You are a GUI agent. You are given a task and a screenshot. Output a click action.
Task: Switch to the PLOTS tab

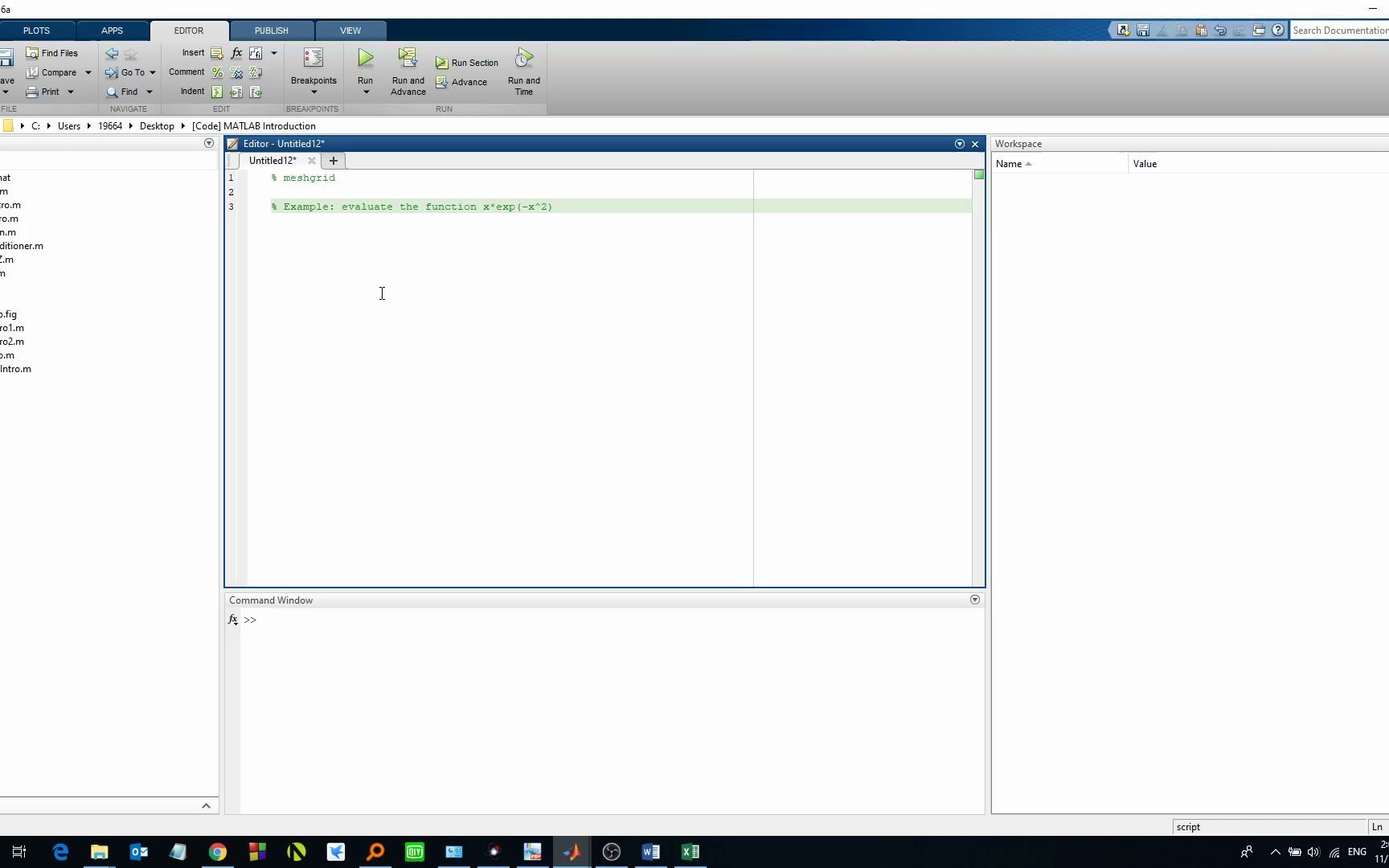point(36,31)
